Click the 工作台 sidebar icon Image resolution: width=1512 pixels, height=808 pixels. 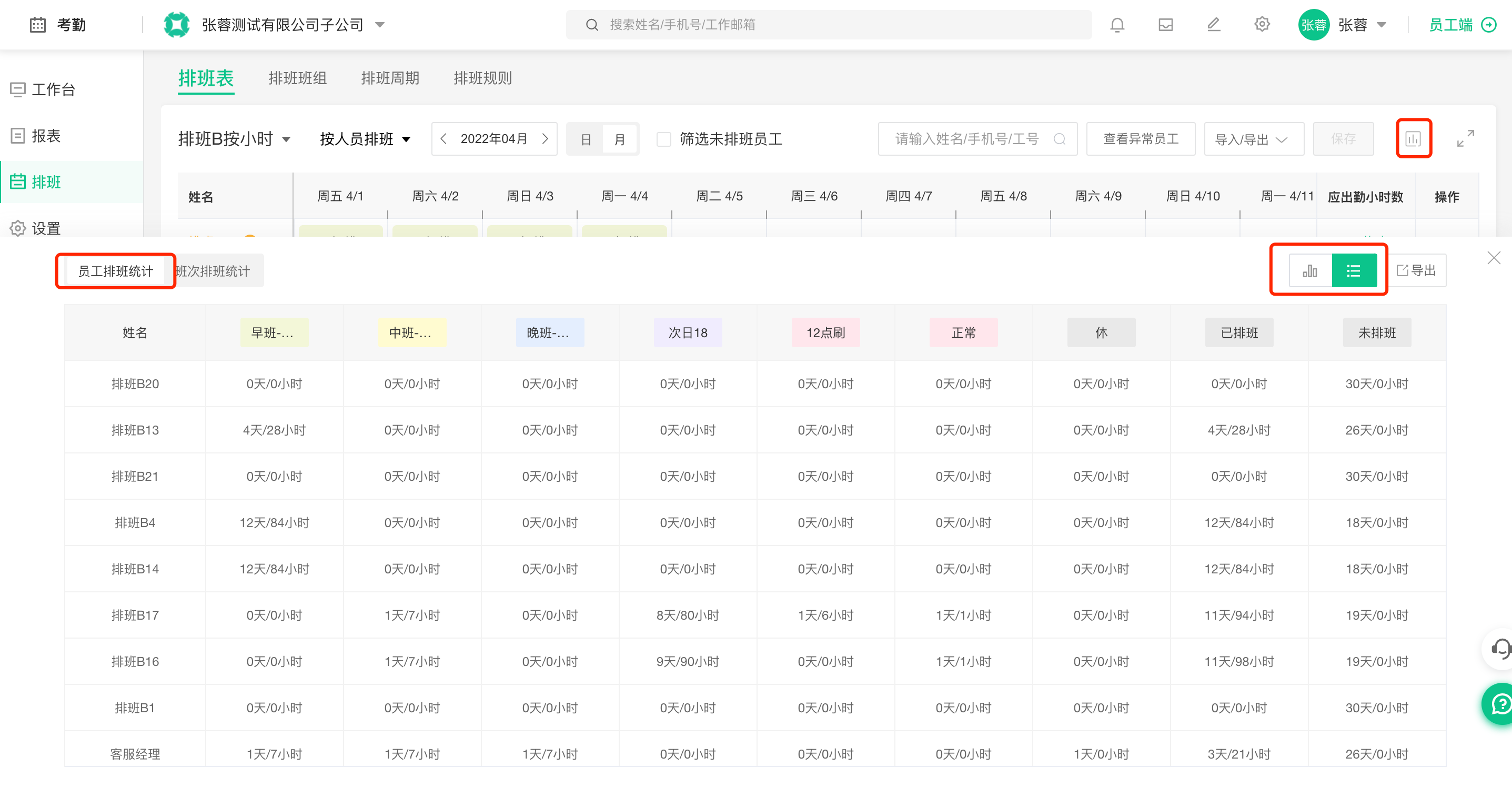click(17, 90)
